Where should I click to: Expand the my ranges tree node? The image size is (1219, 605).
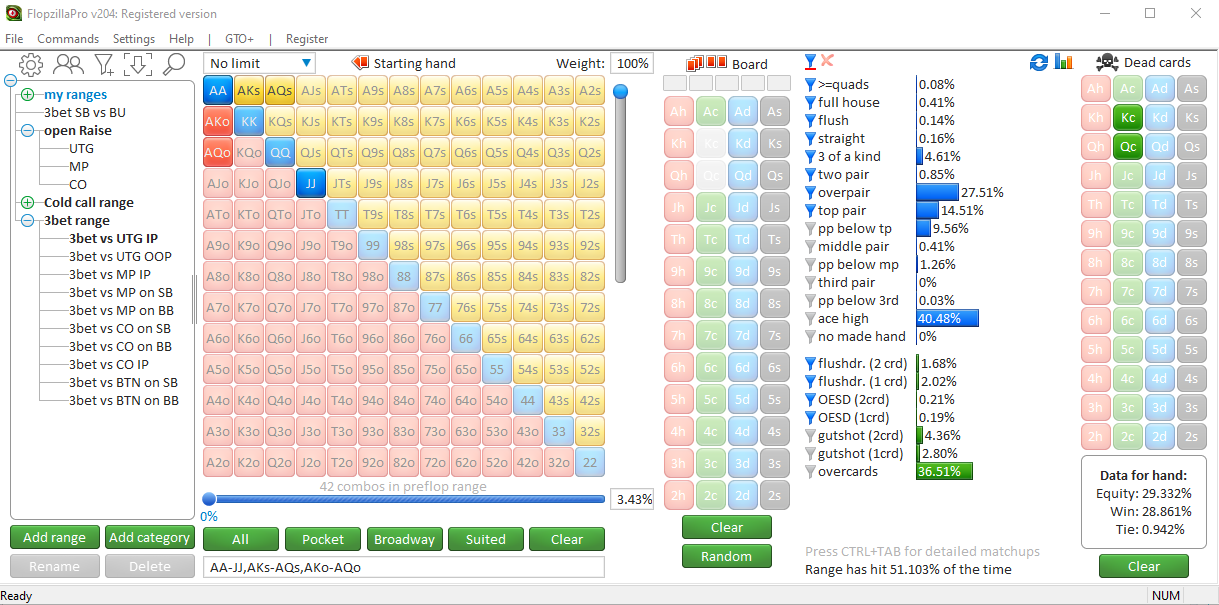click(27, 95)
